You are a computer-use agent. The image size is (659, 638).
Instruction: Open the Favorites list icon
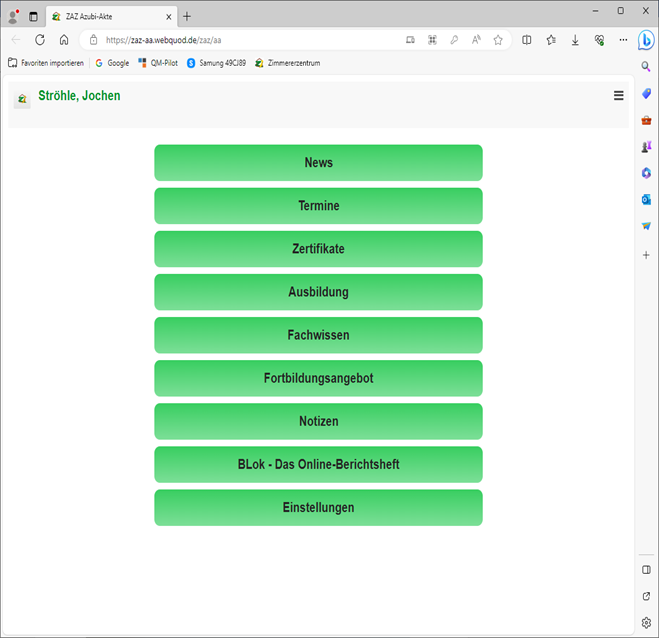[551, 40]
